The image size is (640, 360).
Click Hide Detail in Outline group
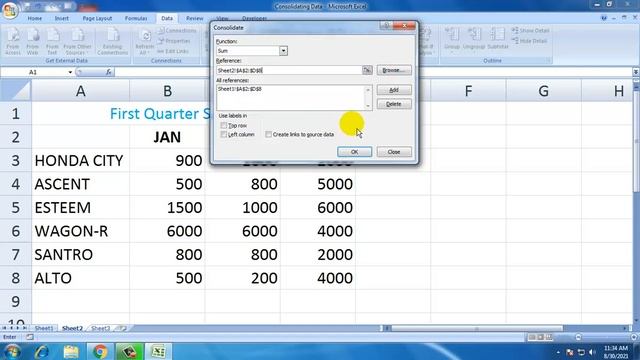[x=529, y=41]
